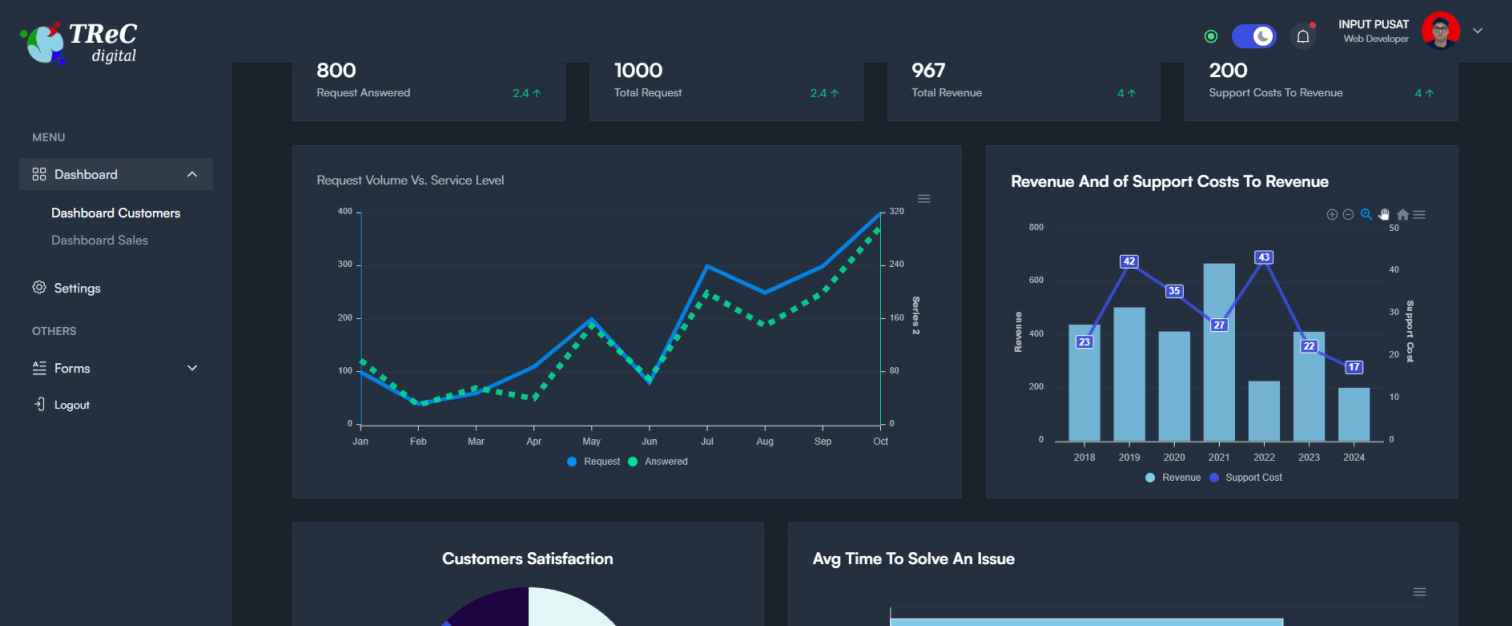Open the profile dropdown chevron
Image resolution: width=1512 pixels, height=626 pixels.
point(1479,30)
